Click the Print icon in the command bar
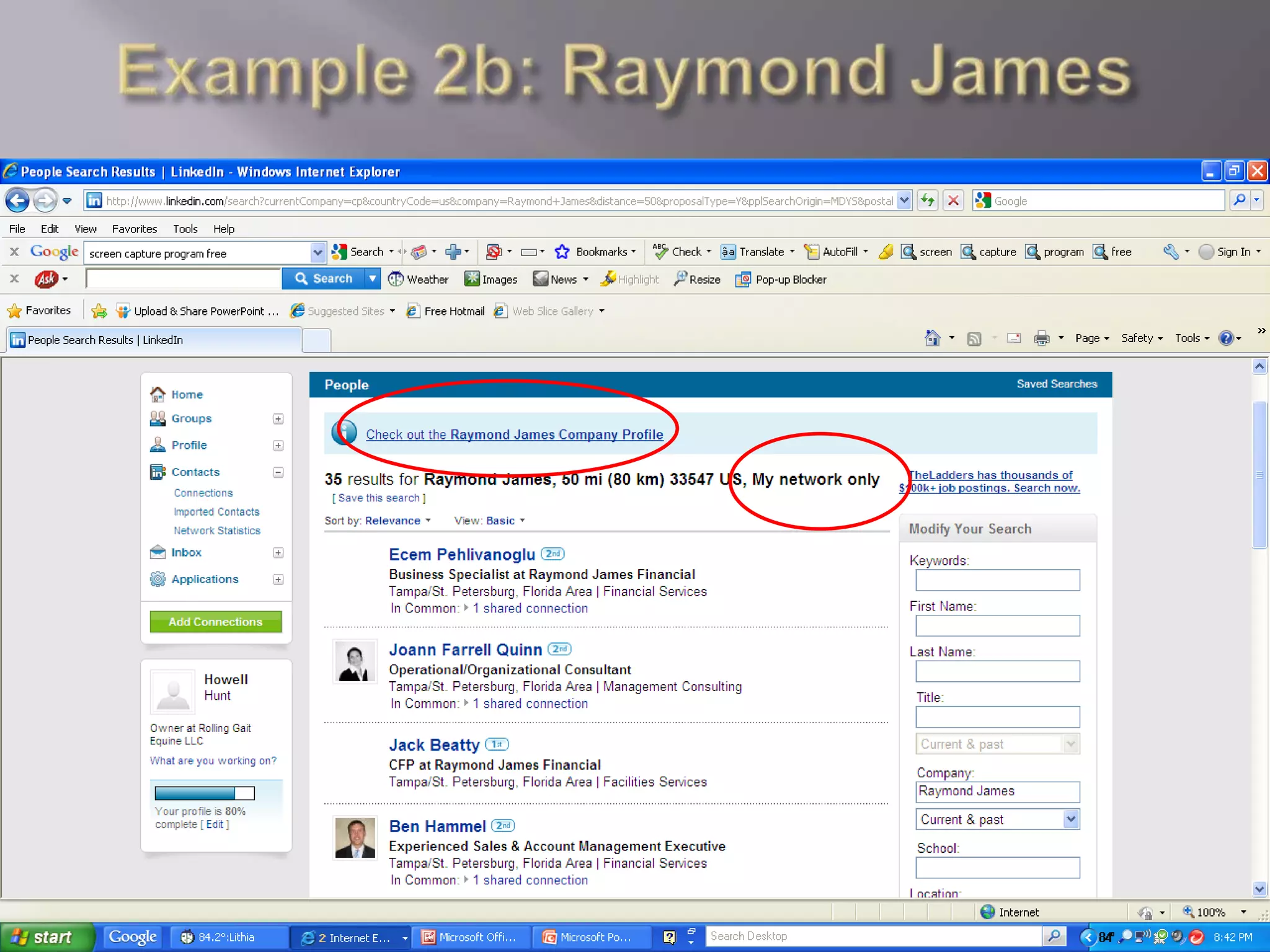This screenshot has width=1270, height=952. (x=1042, y=338)
